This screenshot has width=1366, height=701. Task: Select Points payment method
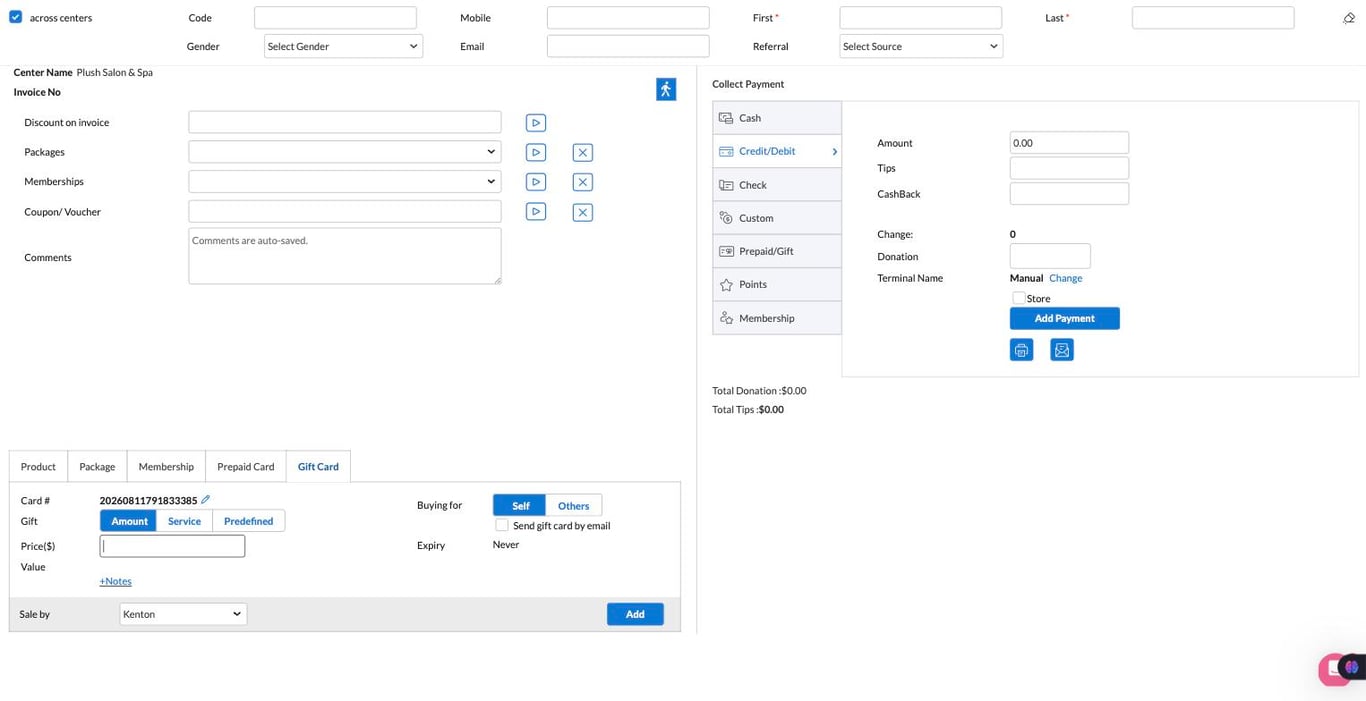pyautogui.click(x=777, y=285)
